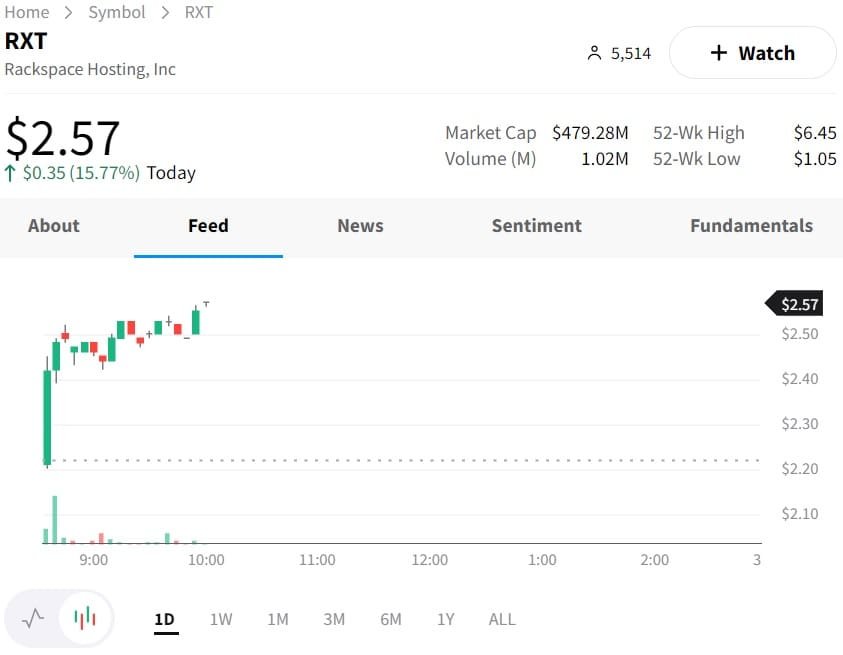Viewport: 843px width, 655px height.
Task: Change chart range to 1W
Action: point(221,619)
